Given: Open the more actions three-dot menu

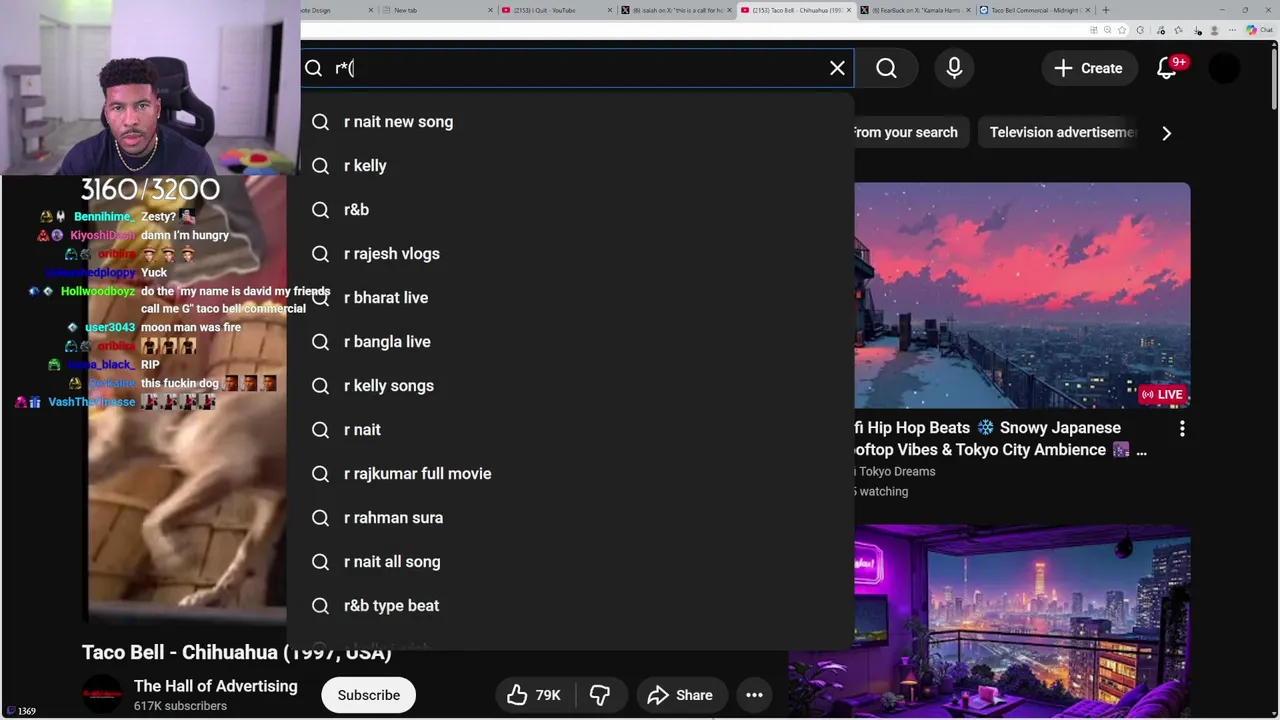Looking at the screenshot, I should pos(755,695).
